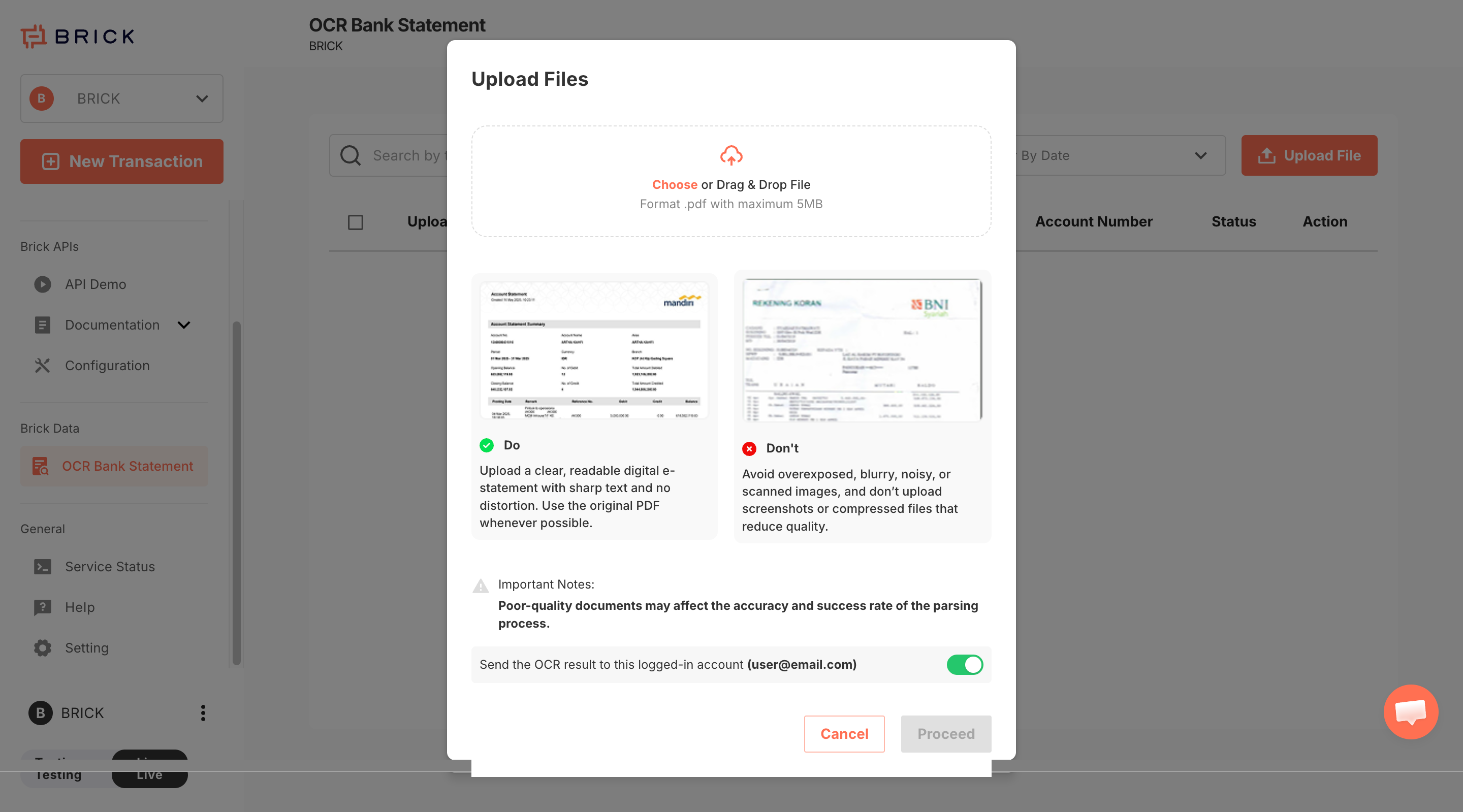Click the search magnifier icon
The height and width of the screenshot is (812, 1463).
click(x=351, y=155)
